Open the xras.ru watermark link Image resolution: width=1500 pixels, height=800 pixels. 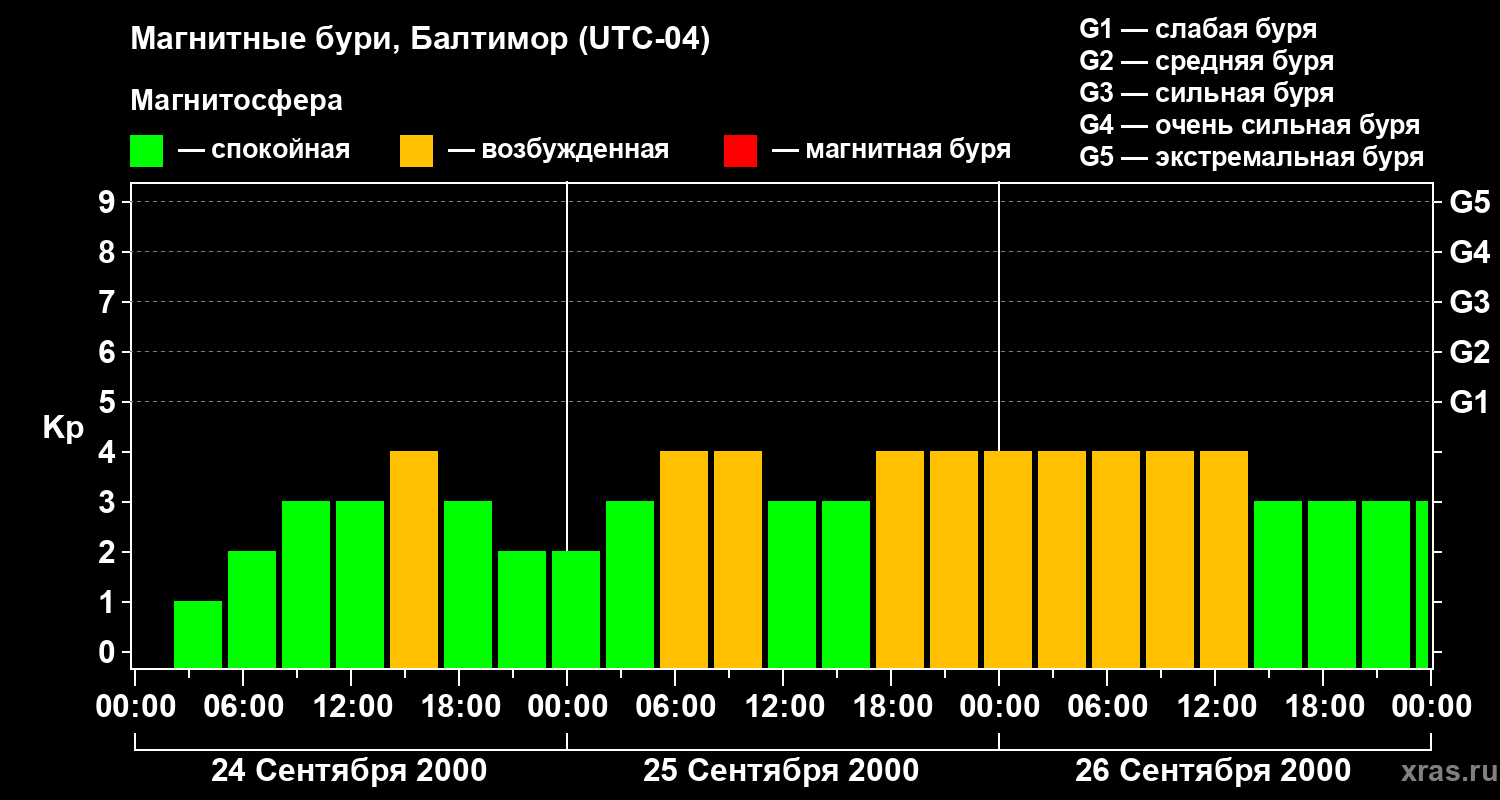1444,771
